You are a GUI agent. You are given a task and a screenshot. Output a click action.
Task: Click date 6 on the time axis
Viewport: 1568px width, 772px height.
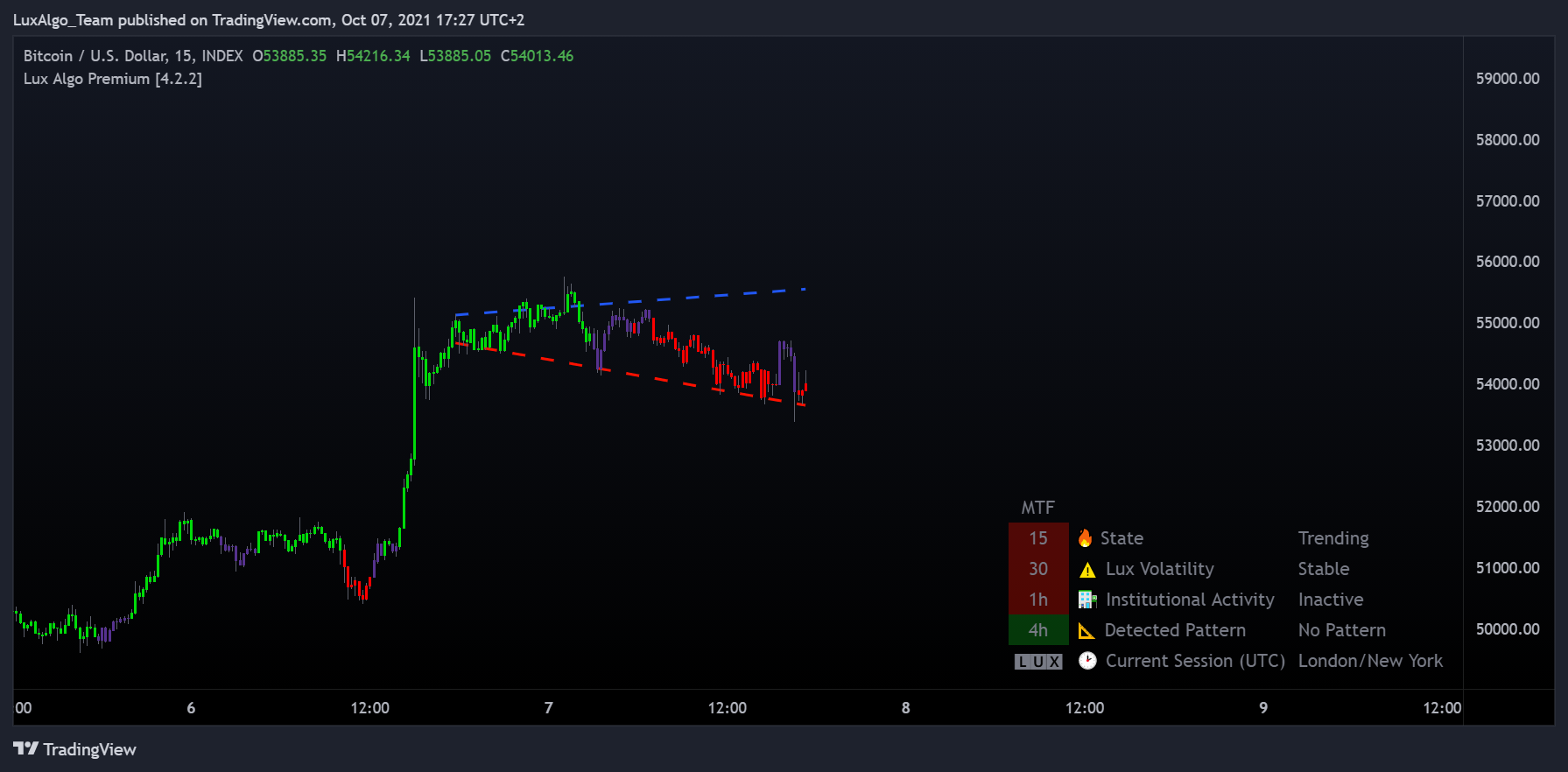[x=191, y=708]
